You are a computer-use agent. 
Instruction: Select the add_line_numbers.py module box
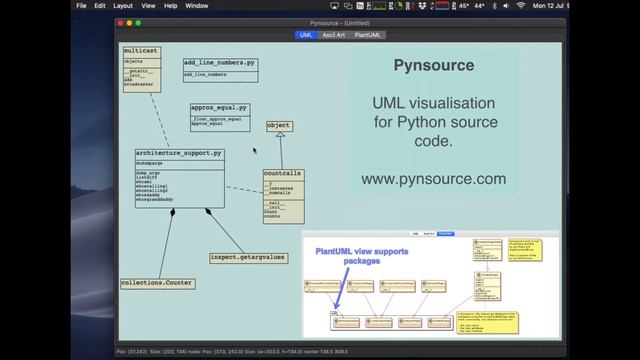tap(220, 70)
